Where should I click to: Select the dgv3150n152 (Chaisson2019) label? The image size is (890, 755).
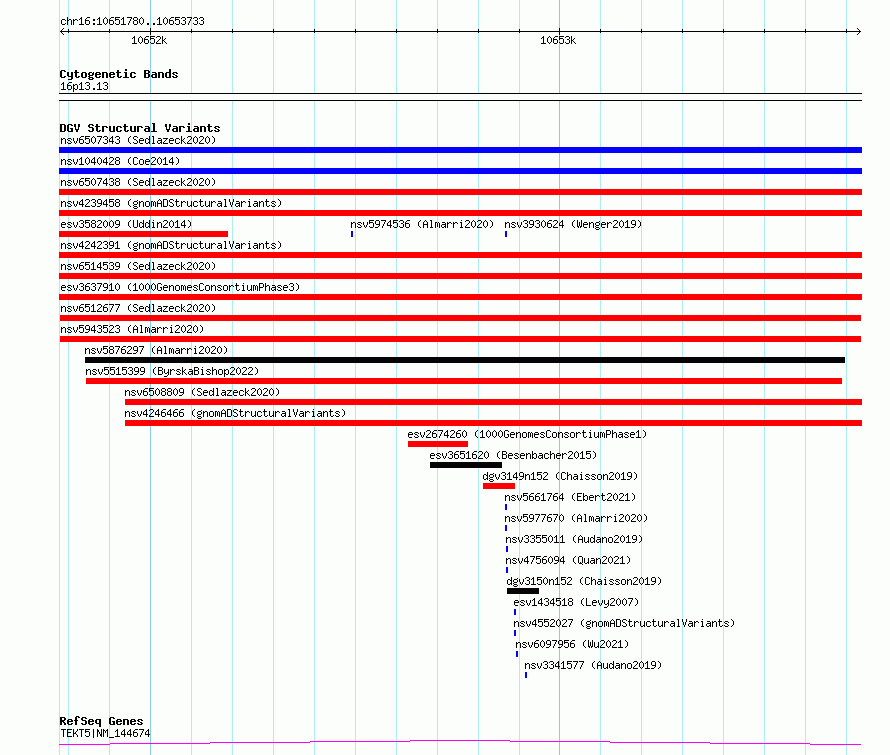(x=584, y=581)
